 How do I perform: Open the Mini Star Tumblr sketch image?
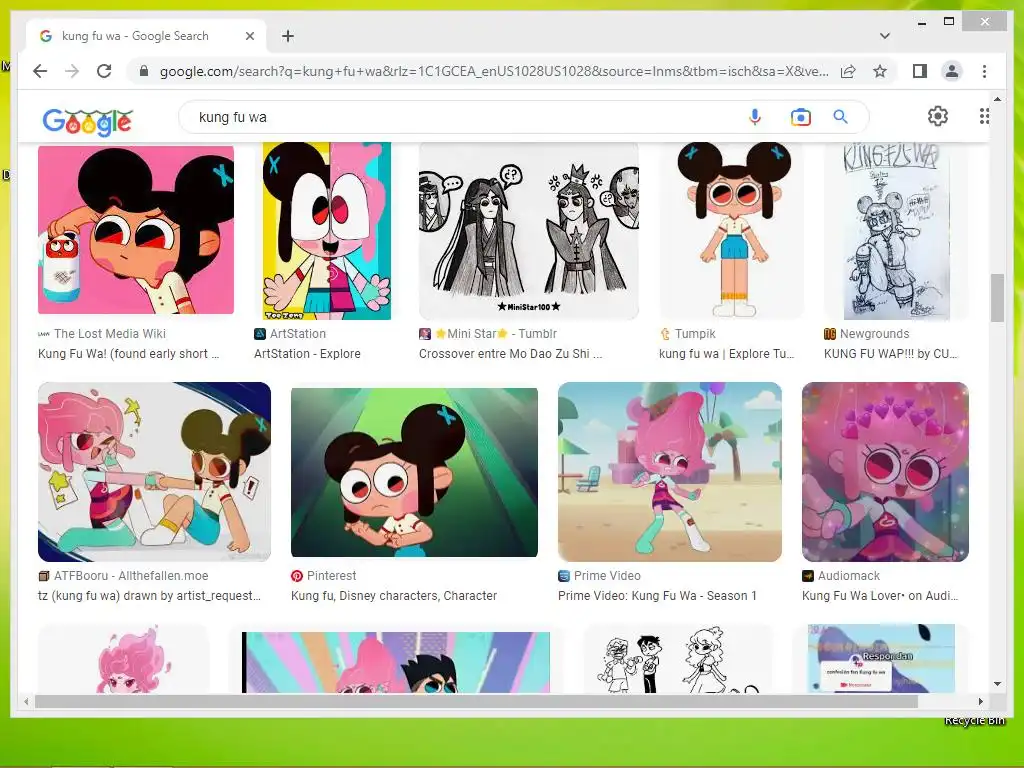(x=528, y=231)
